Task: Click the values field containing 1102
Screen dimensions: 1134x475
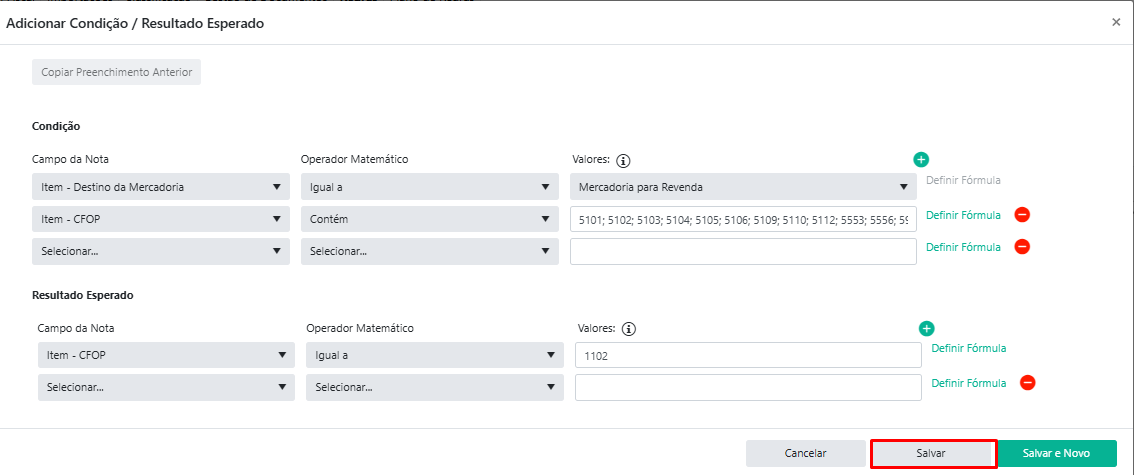Action: [x=747, y=355]
